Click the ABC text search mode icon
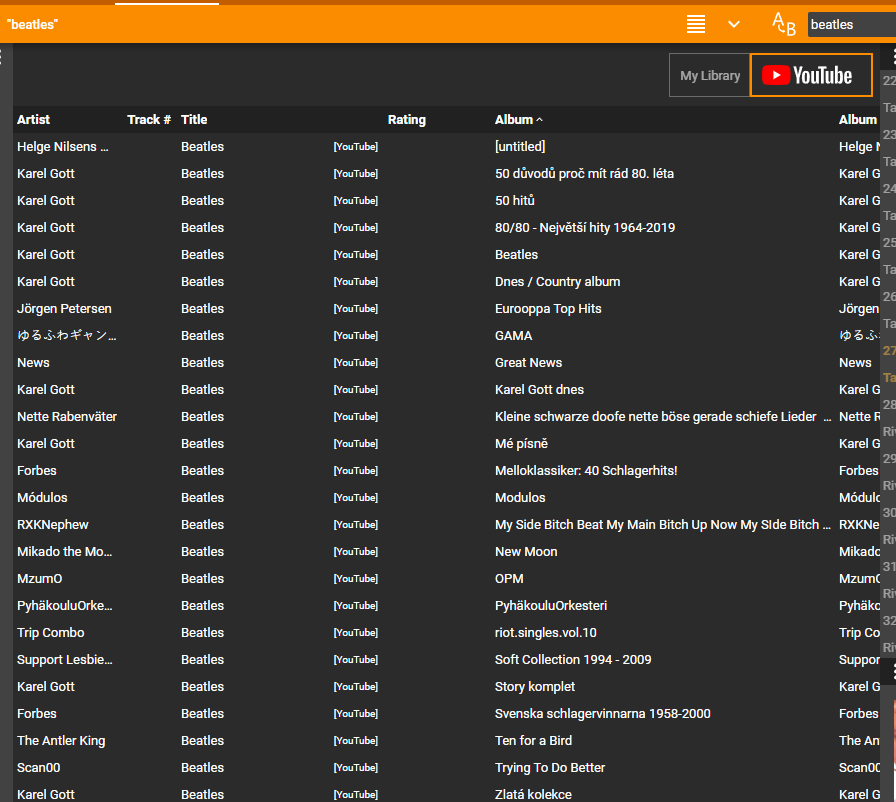Screen dimensions: 896x802 (784, 24)
